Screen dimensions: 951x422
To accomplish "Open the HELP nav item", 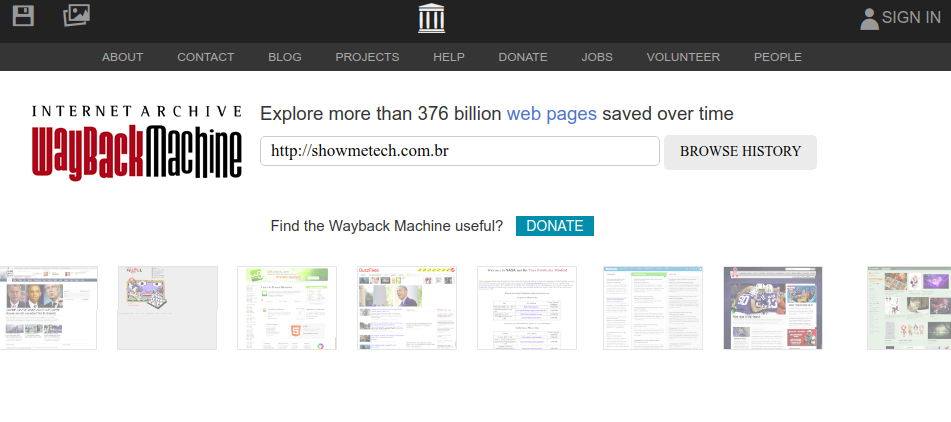I will point(448,57).
